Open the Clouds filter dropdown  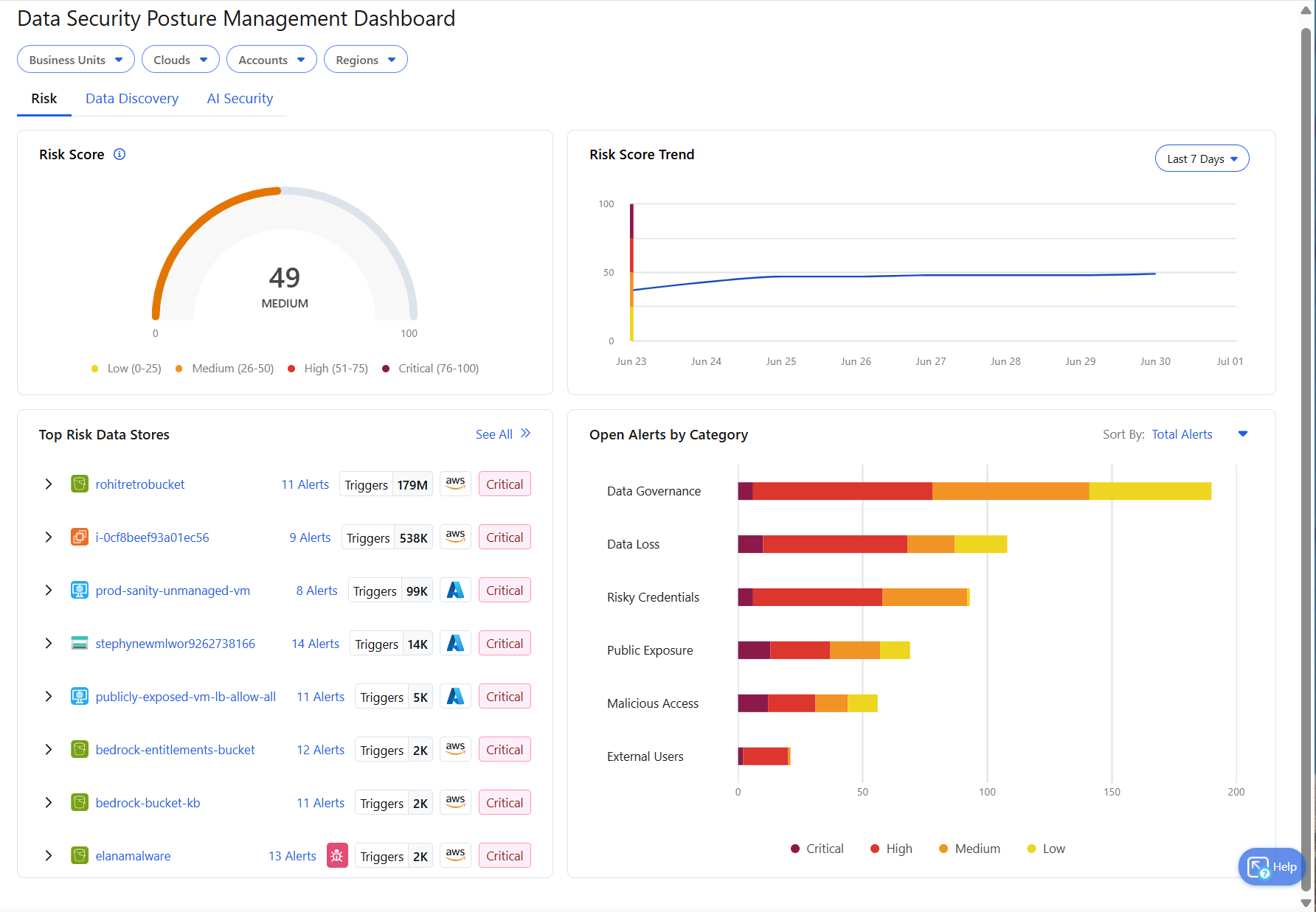[180, 59]
